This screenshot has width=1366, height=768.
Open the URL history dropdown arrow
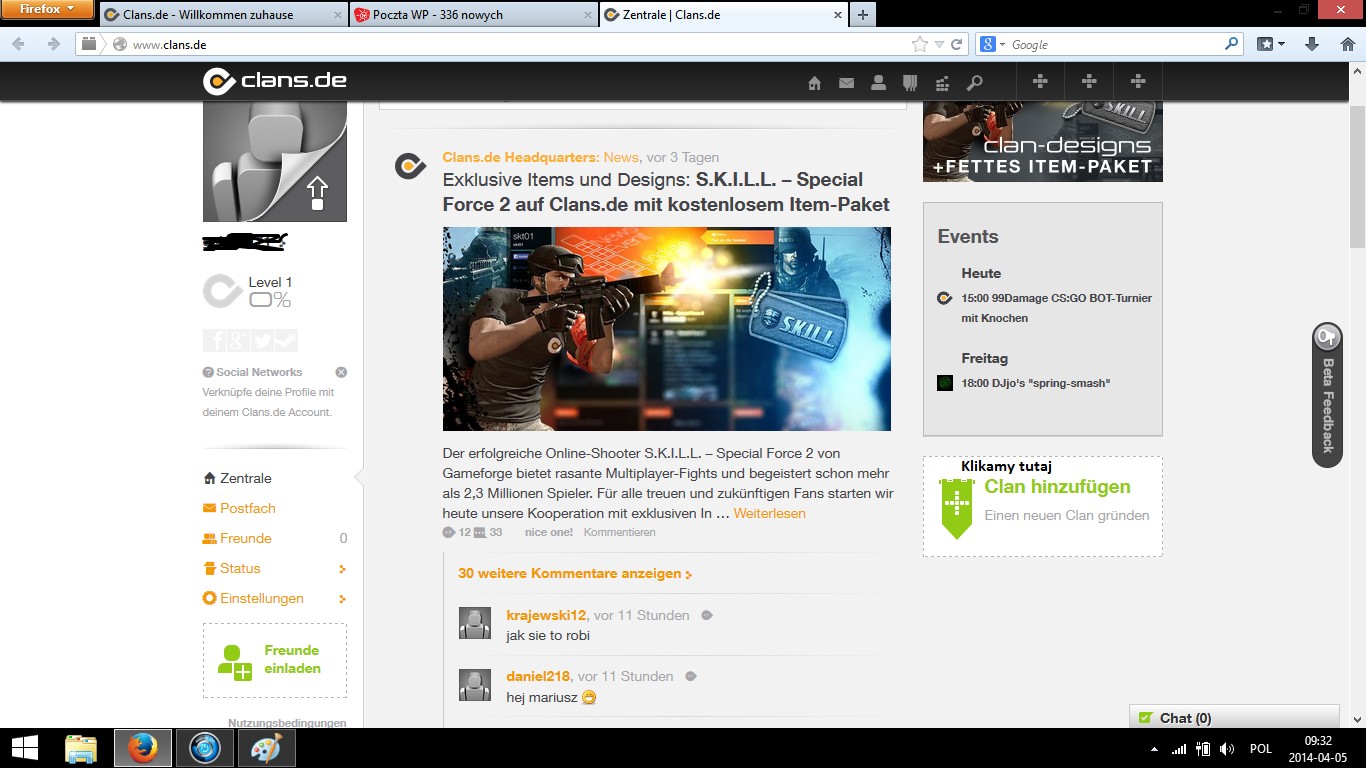[x=939, y=45]
